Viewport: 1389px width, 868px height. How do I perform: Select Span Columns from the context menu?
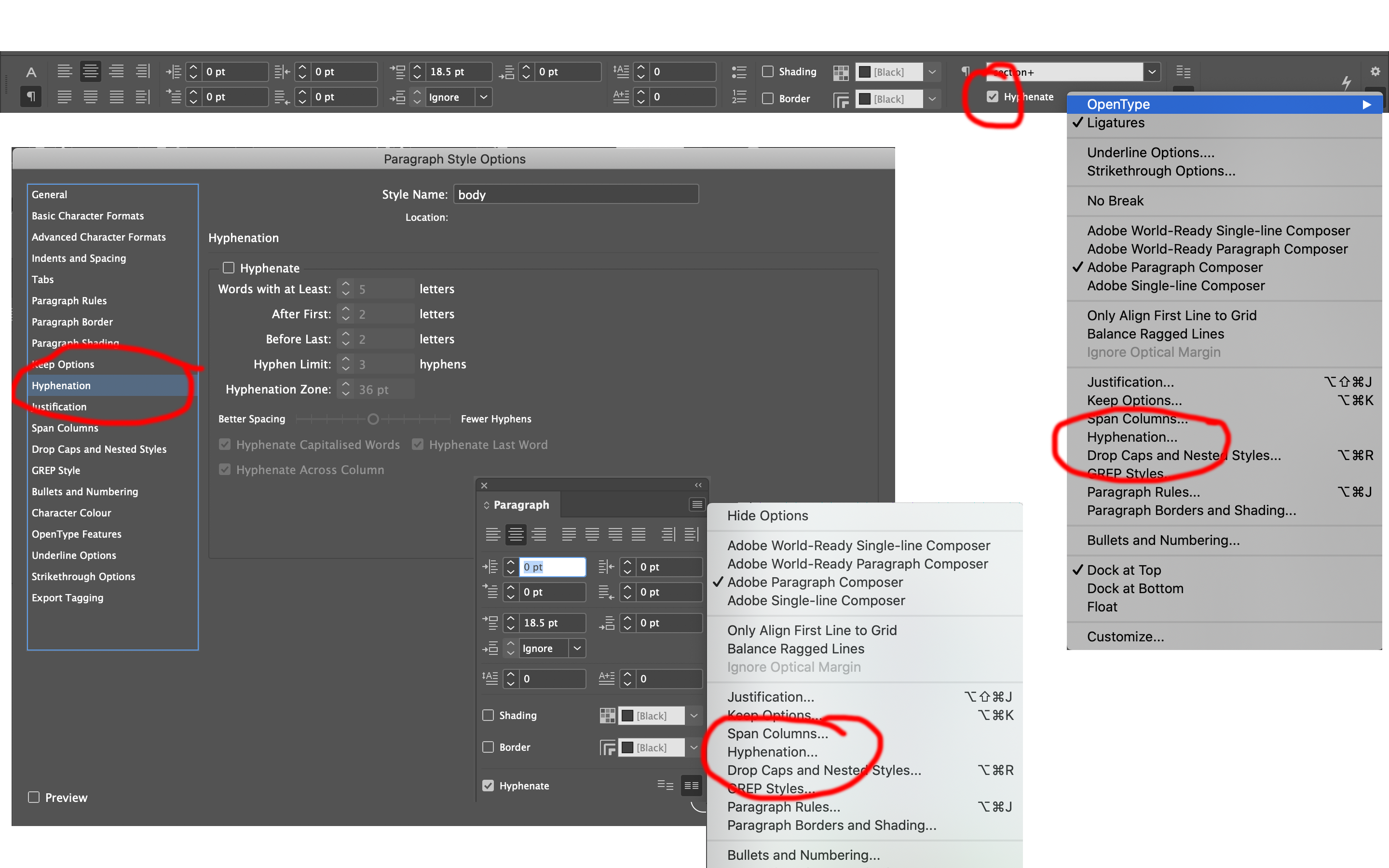pyautogui.click(x=777, y=733)
